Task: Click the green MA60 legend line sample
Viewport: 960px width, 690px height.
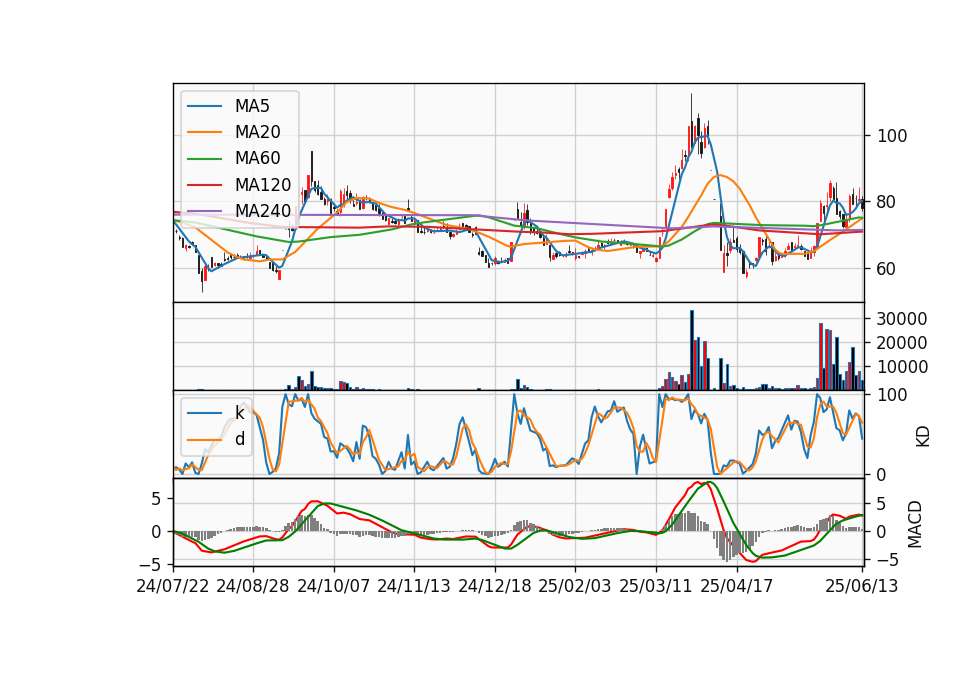Action: tap(204, 159)
